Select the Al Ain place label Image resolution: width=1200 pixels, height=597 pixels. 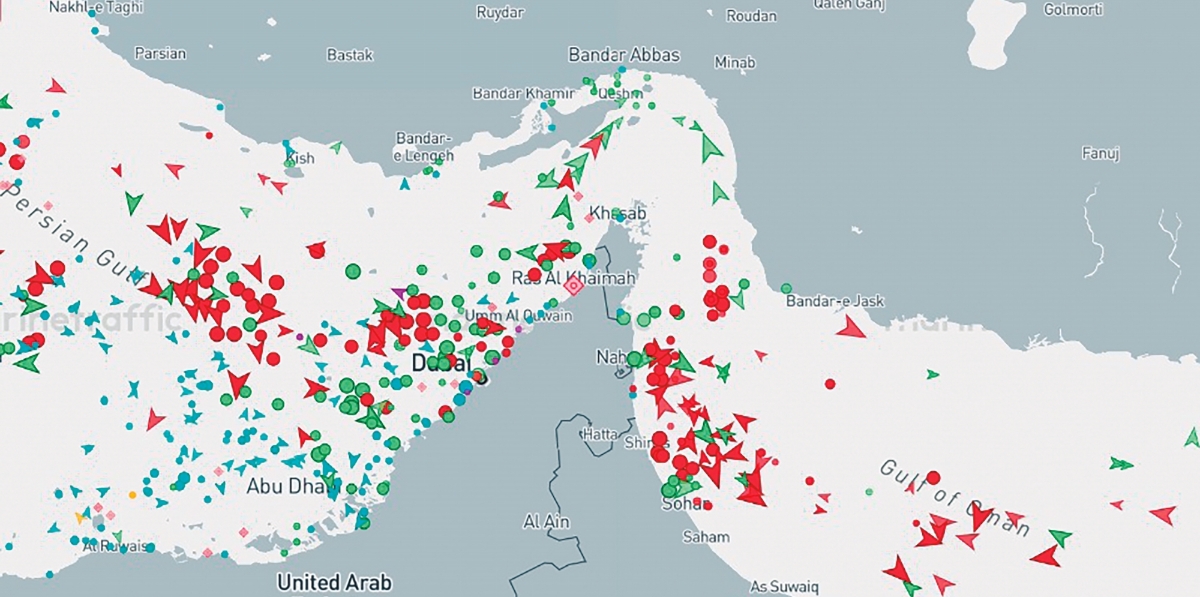click(x=546, y=522)
